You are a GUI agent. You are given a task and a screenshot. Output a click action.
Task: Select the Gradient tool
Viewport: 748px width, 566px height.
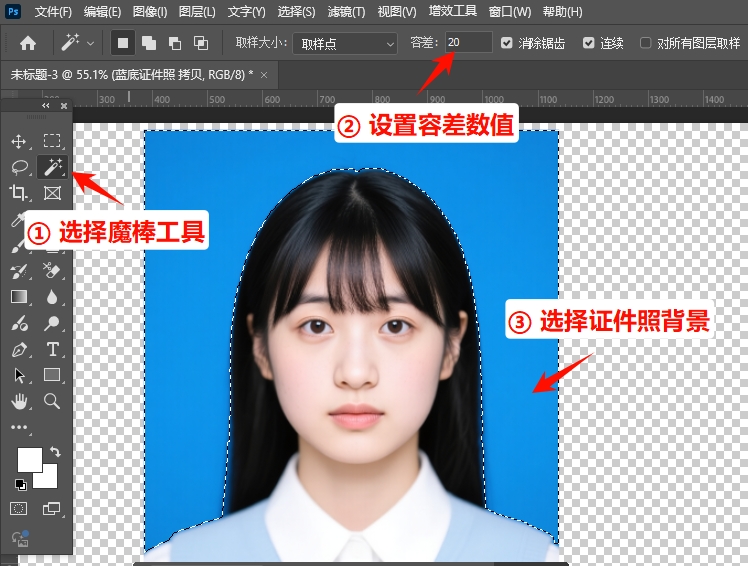tap(19, 297)
